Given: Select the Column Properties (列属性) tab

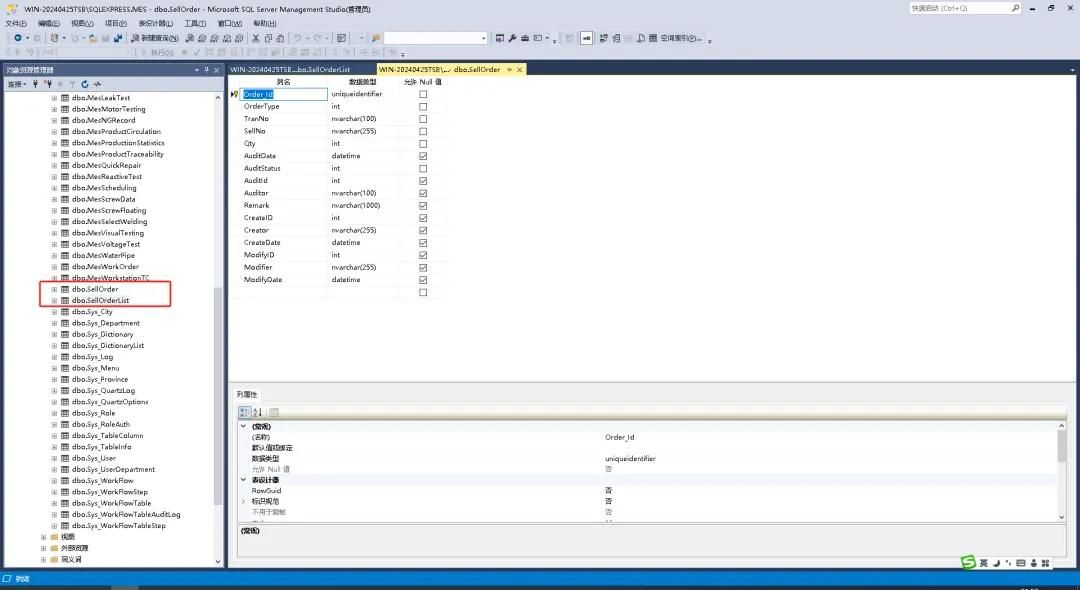Looking at the screenshot, I should 247,394.
